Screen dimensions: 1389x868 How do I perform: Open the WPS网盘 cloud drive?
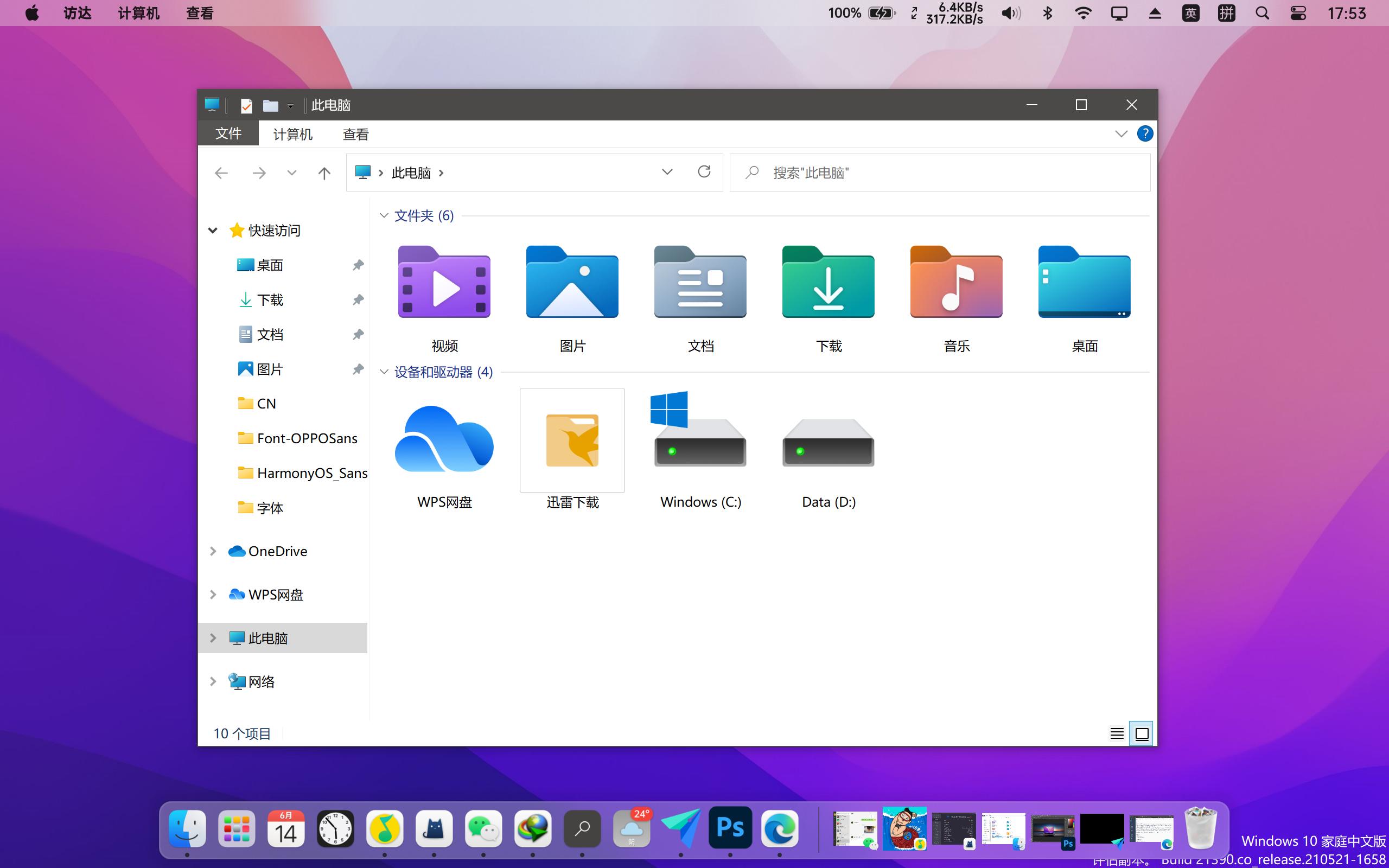tap(444, 439)
